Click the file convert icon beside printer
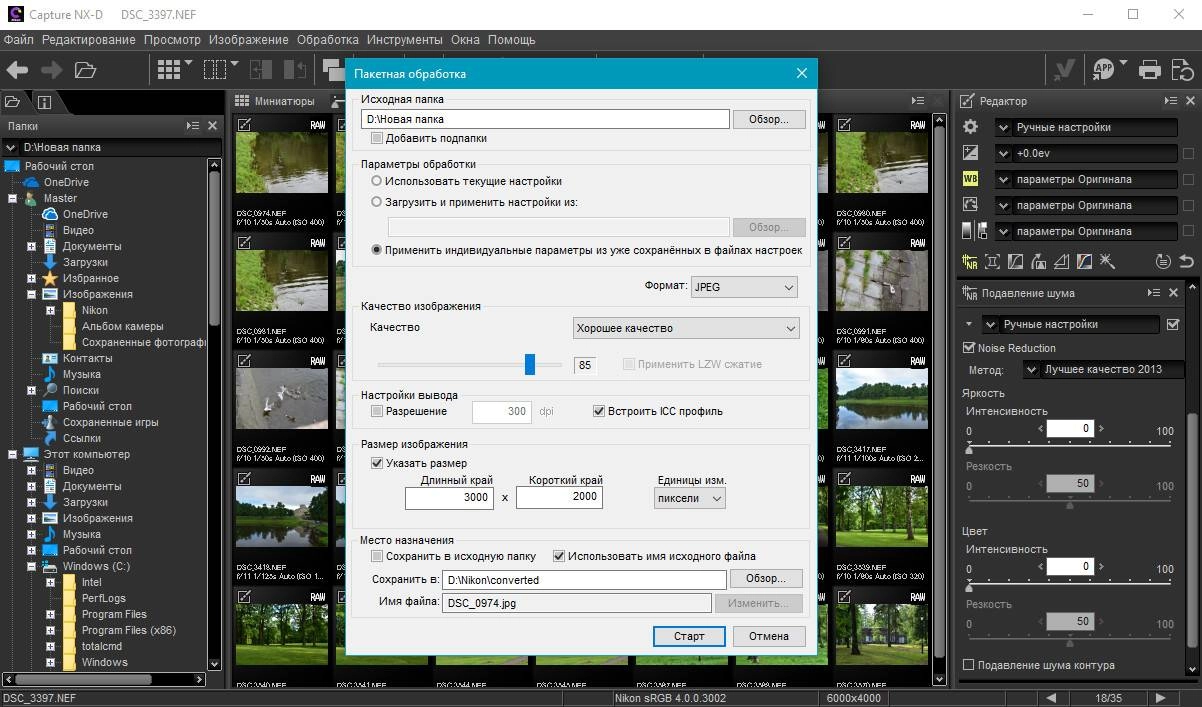The image size is (1202, 707). coord(1184,69)
